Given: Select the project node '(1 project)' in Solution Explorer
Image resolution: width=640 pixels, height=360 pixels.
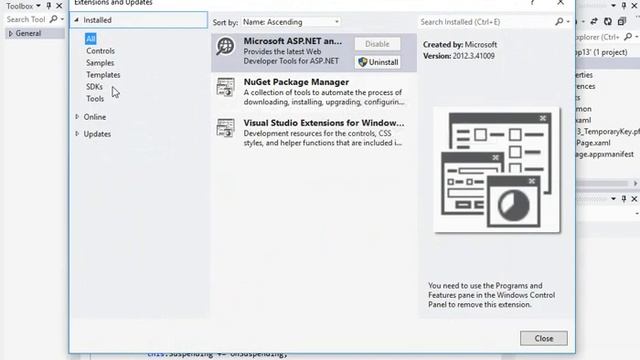Looking at the screenshot, I should tap(602, 52).
